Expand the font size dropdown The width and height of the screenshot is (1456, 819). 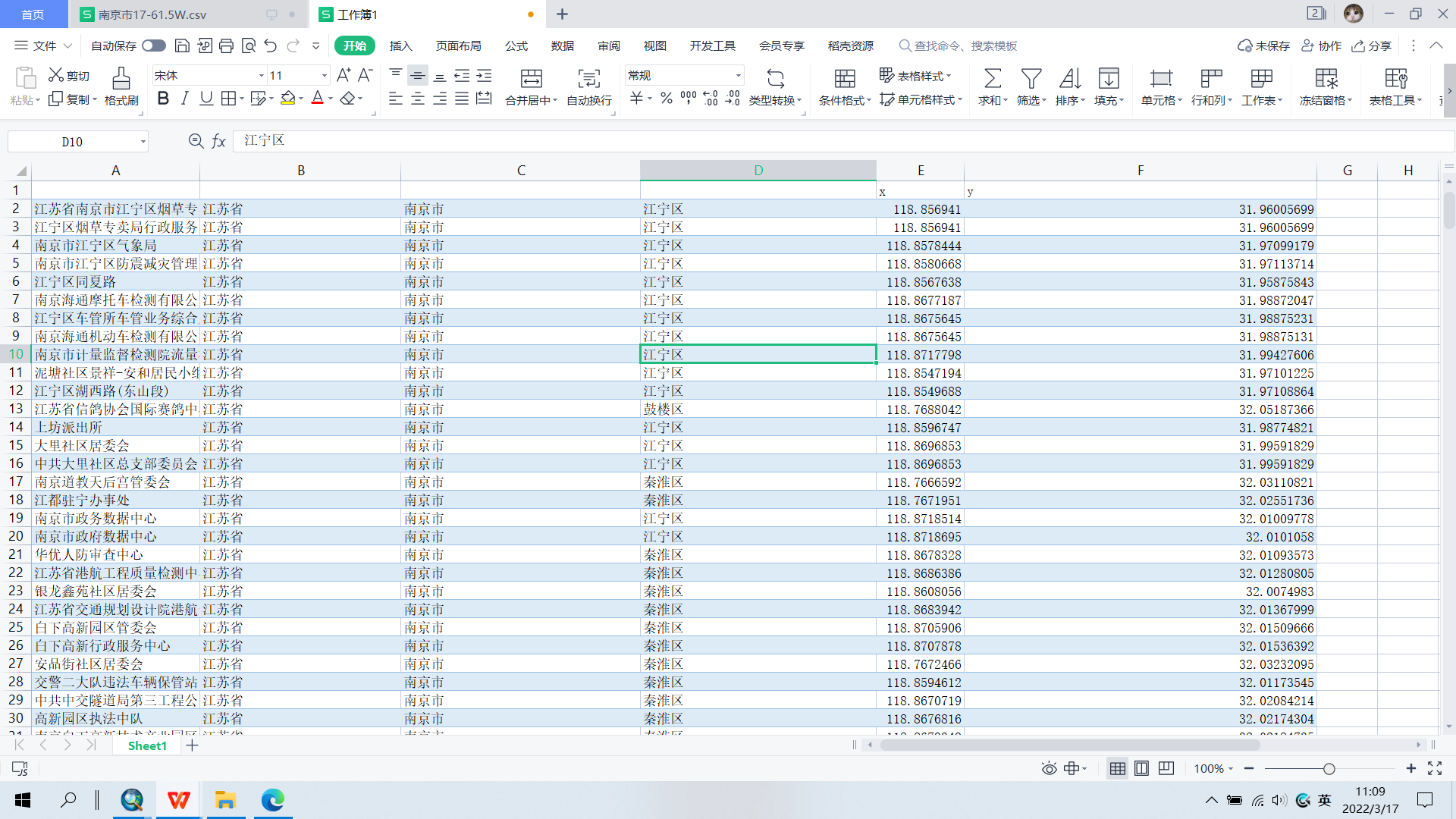325,75
